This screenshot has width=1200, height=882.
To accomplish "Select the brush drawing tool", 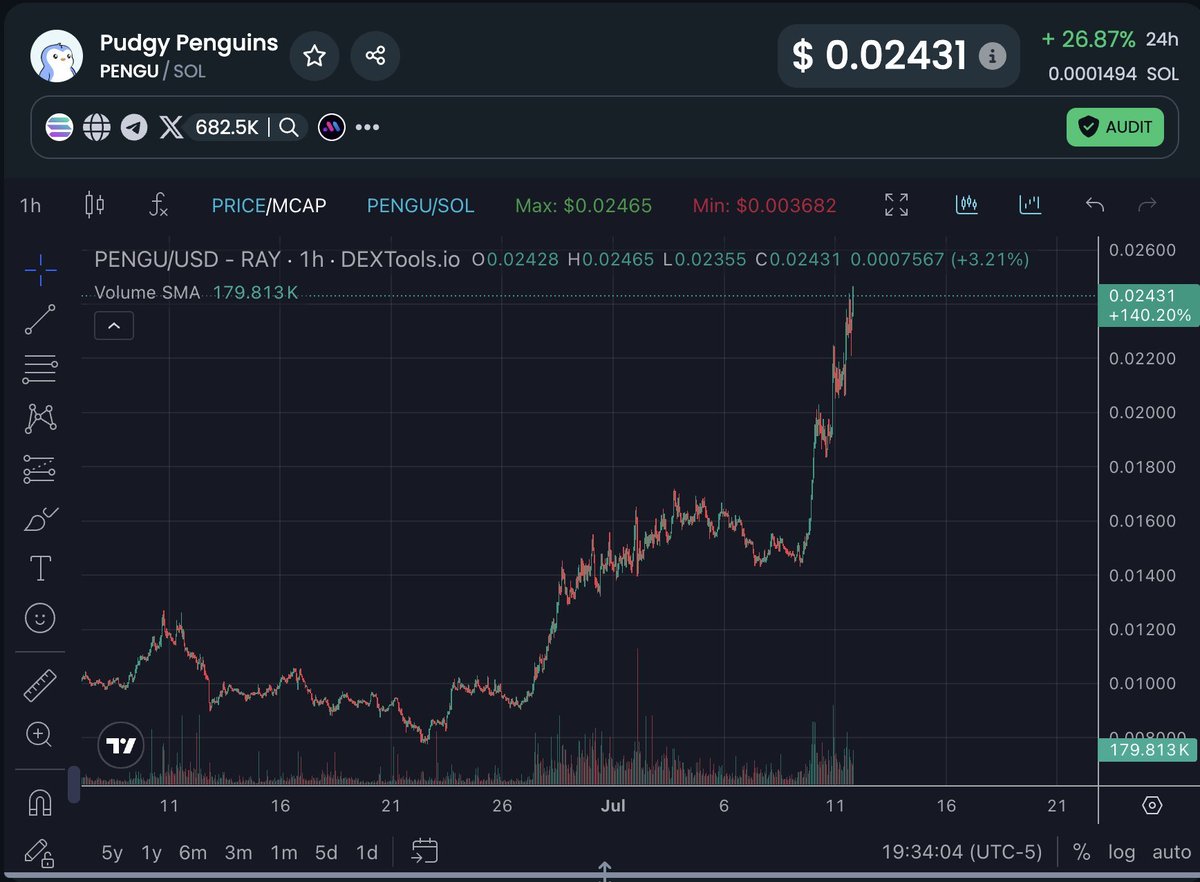I will point(40,519).
